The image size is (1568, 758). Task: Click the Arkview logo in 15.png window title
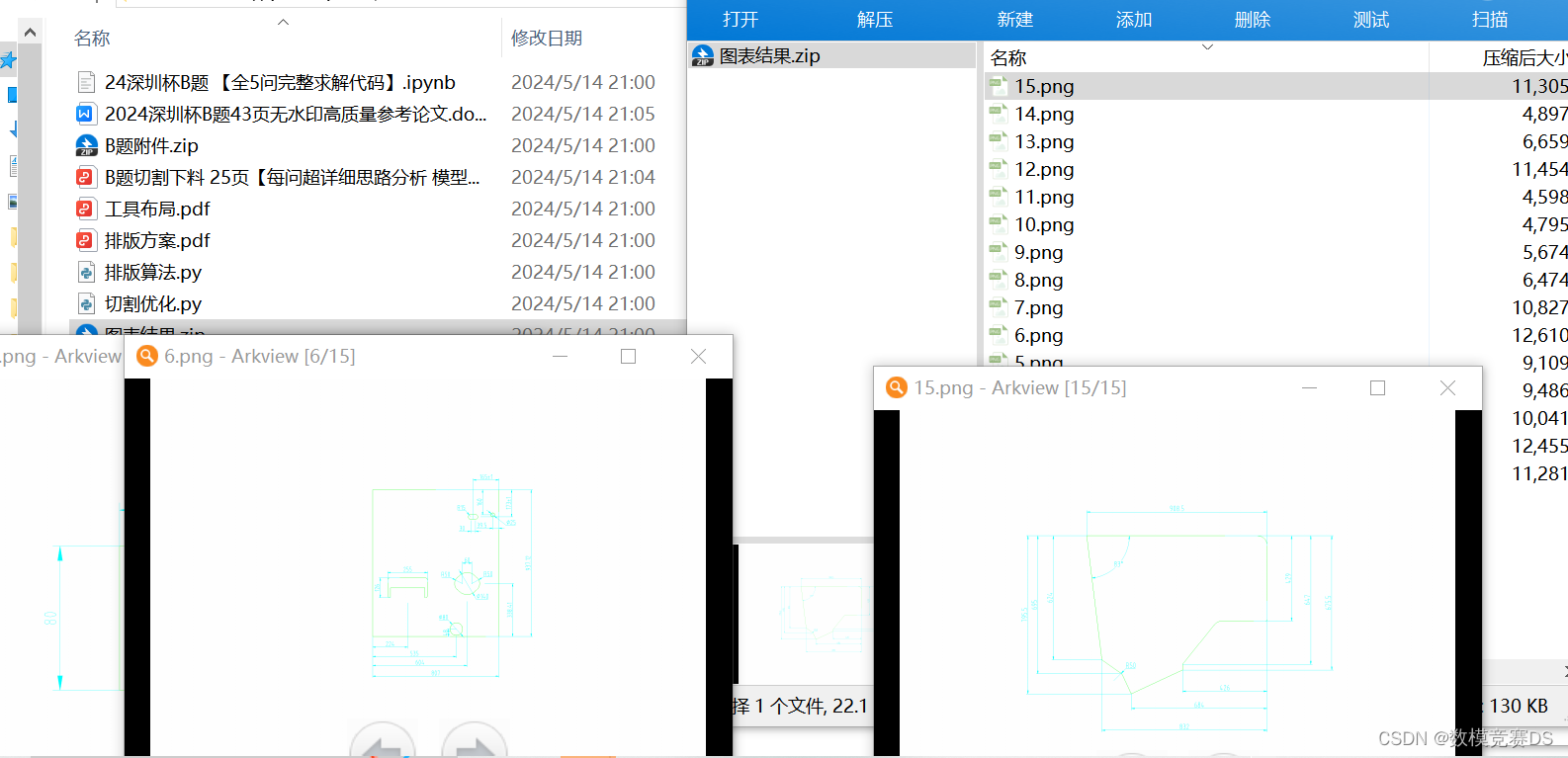coord(897,387)
